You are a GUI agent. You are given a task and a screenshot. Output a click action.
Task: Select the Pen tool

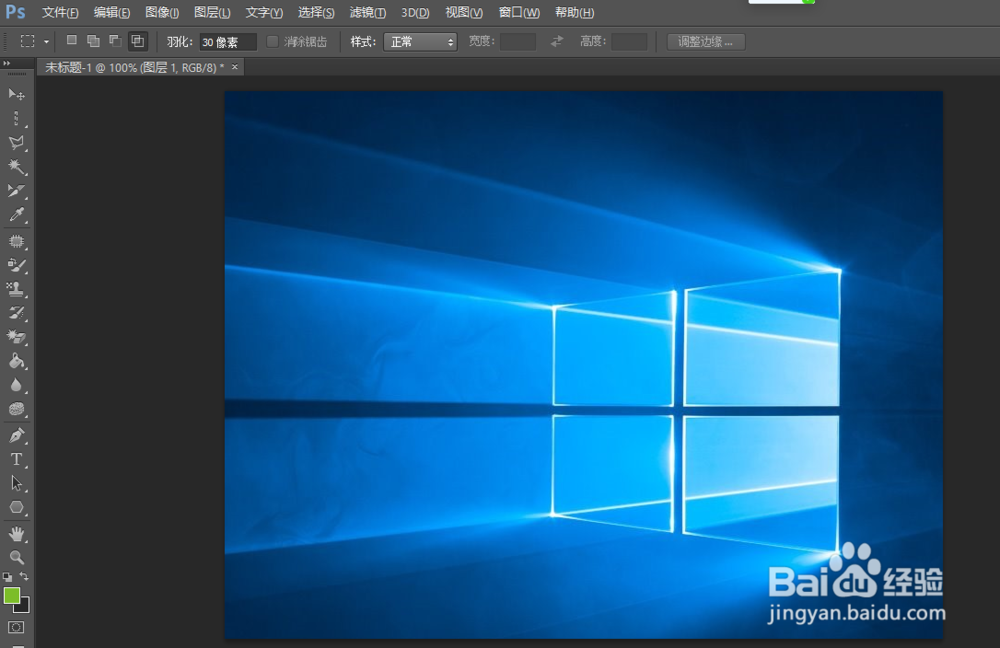point(17,436)
